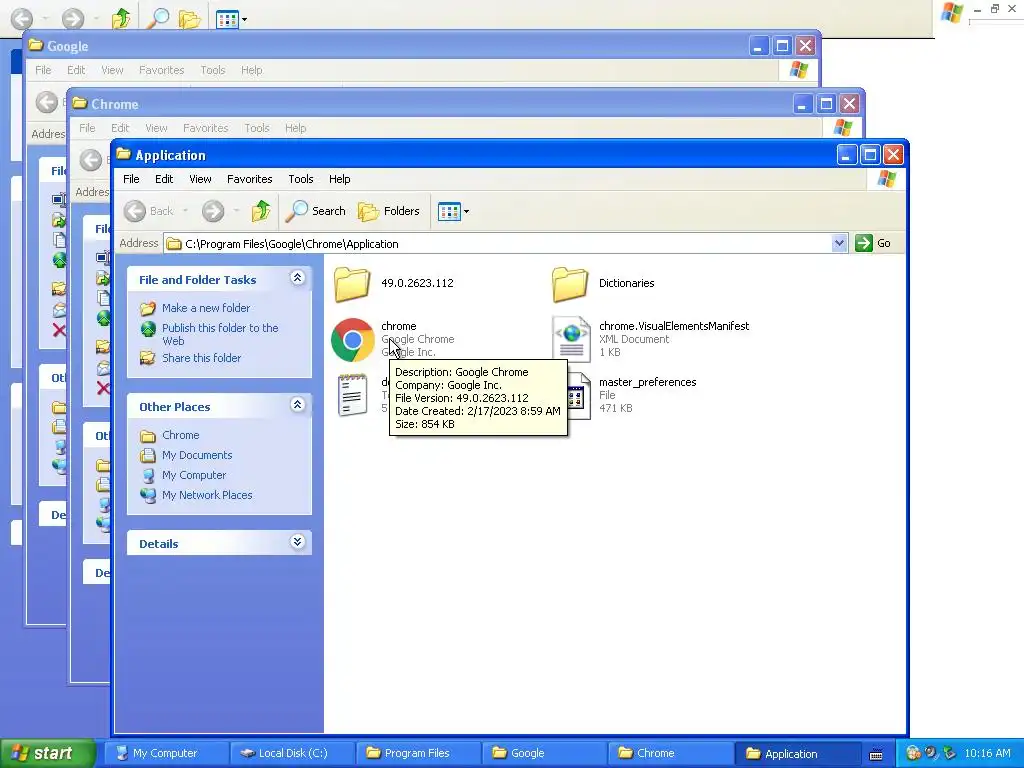Image resolution: width=1024 pixels, height=768 pixels.
Task: Open My Network Places link
Action: pyautogui.click(x=207, y=495)
